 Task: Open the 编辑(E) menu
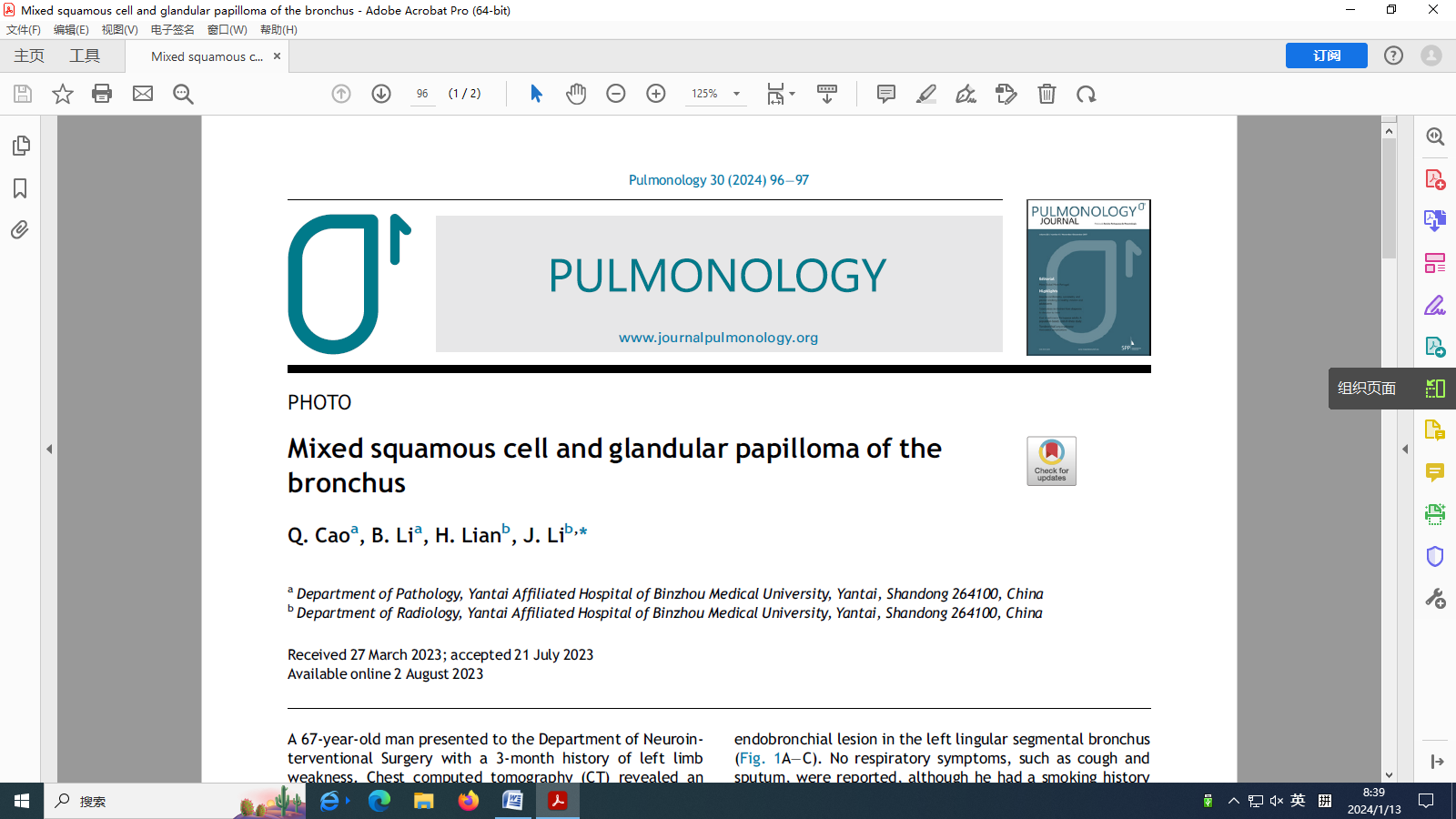[x=71, y=29]
